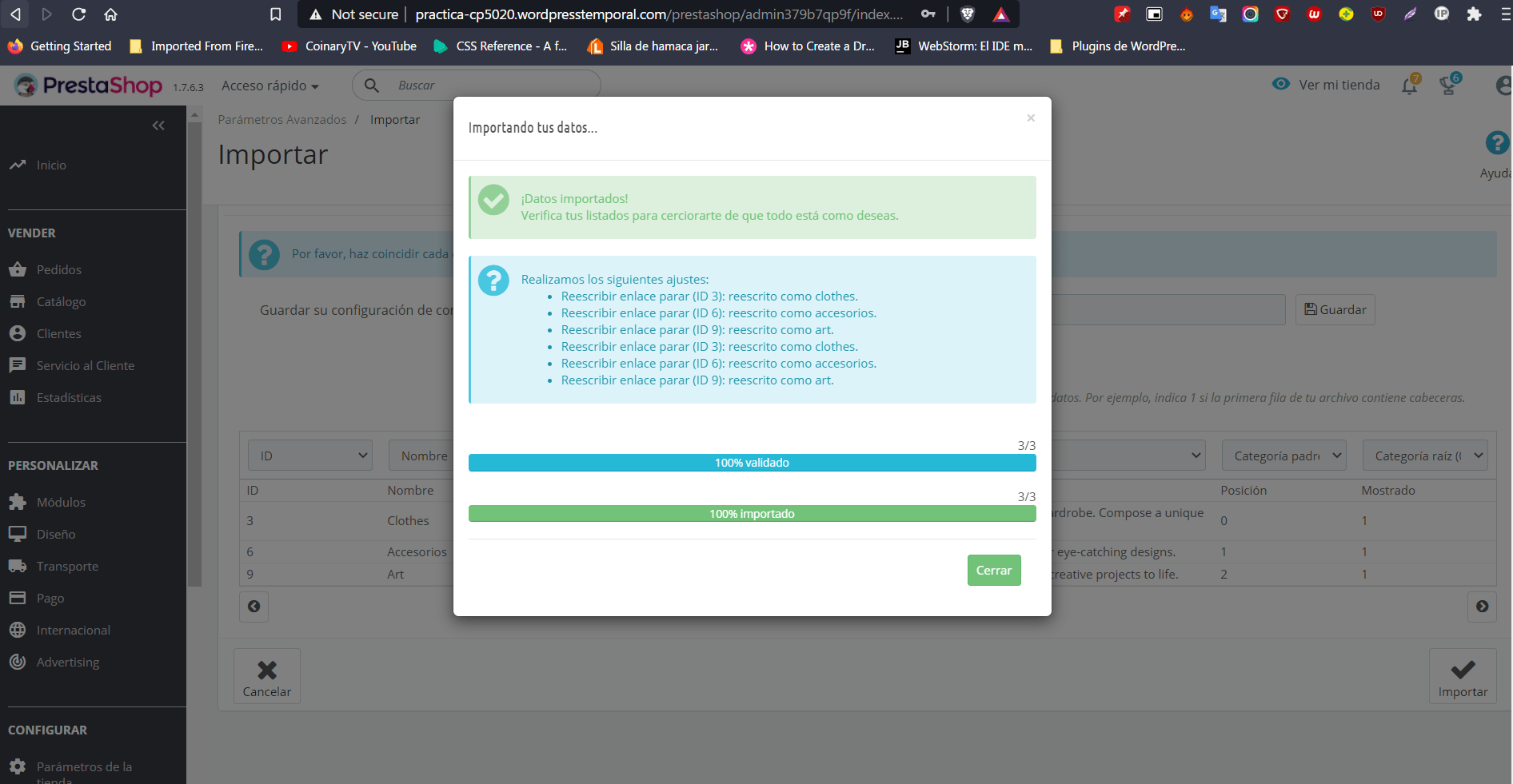Open the Categoría raíz column dropdown
The height and width of the screenshot is (784, 1513).
click(x=1425, y=456)
